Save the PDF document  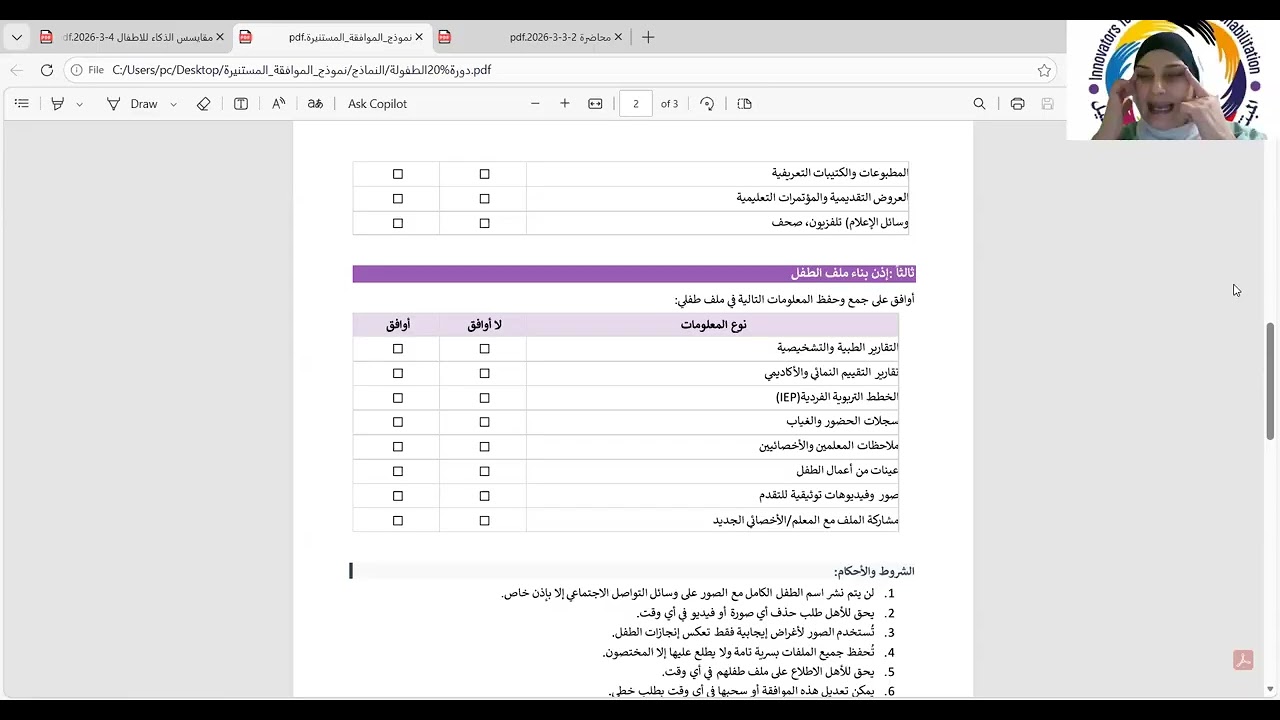1047,104
